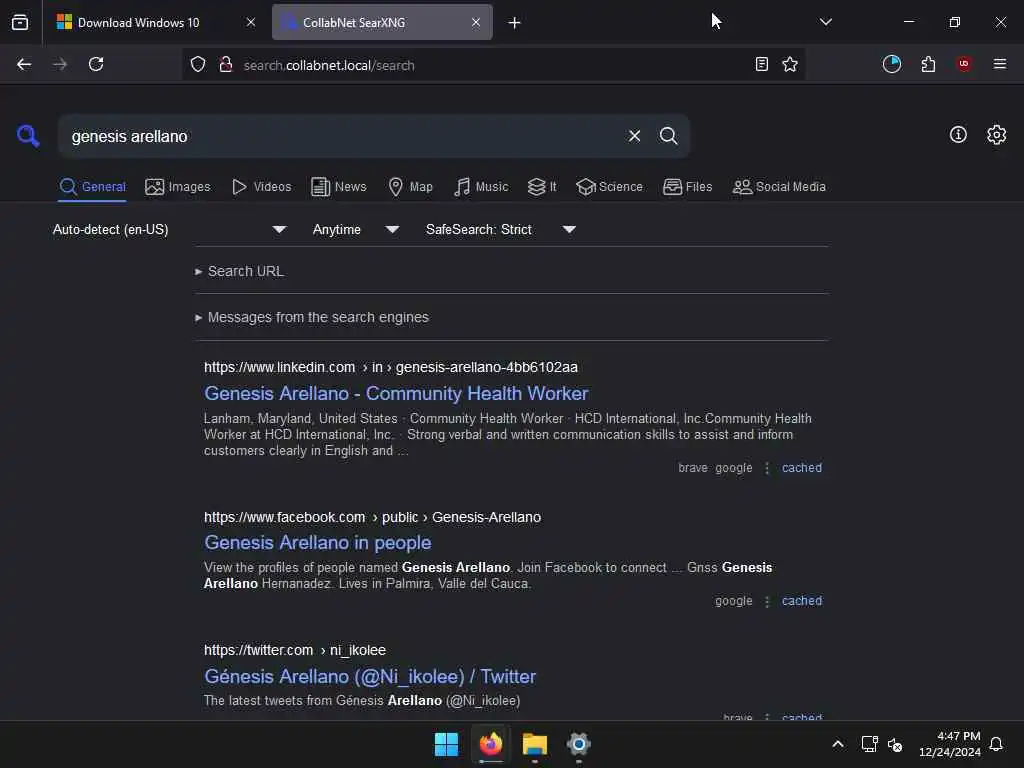Switch to the Music tab
The height and width of the screenshot is (768, 1024).
pos(481,187)
